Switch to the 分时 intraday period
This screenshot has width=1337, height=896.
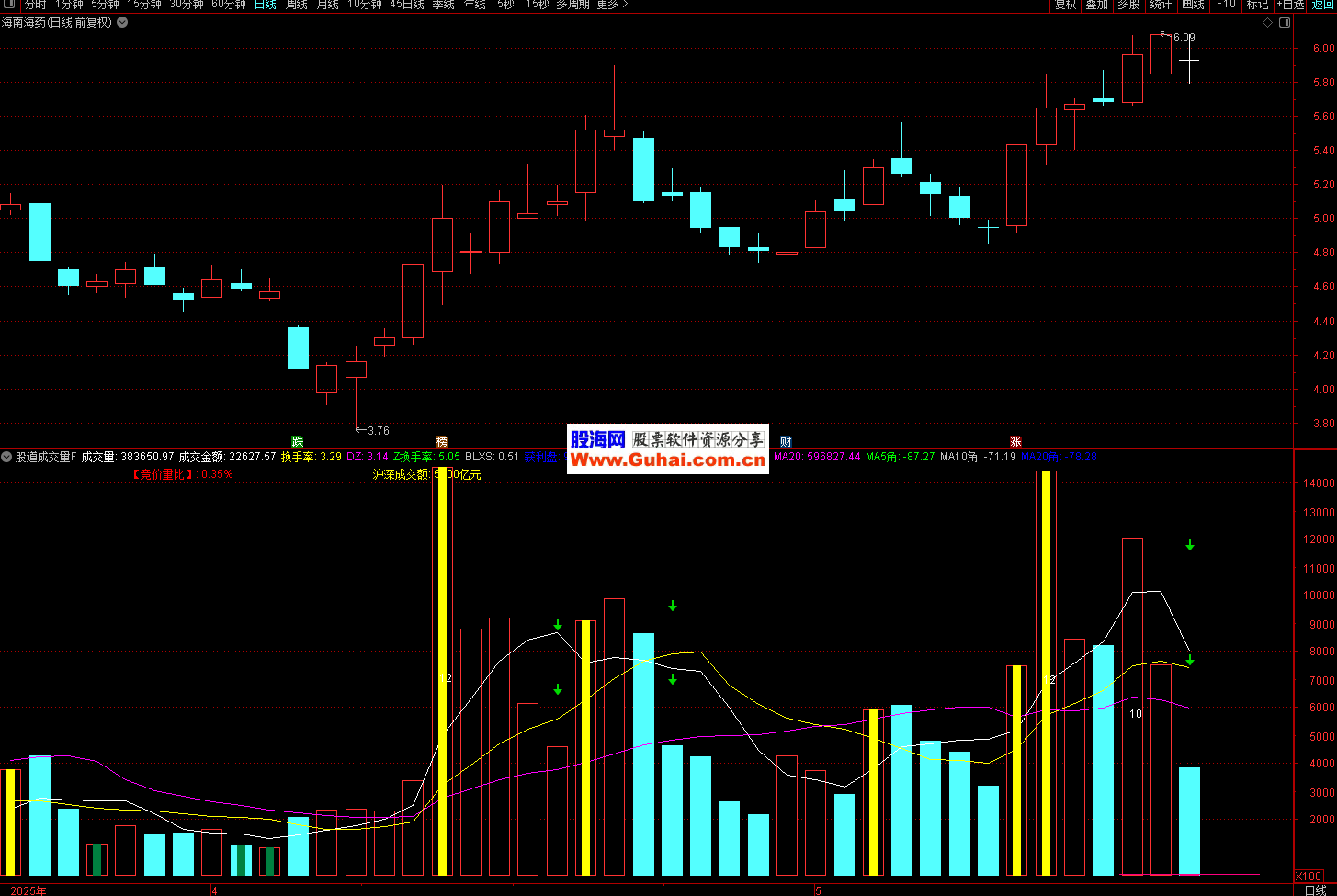click(x=35, y=5)
